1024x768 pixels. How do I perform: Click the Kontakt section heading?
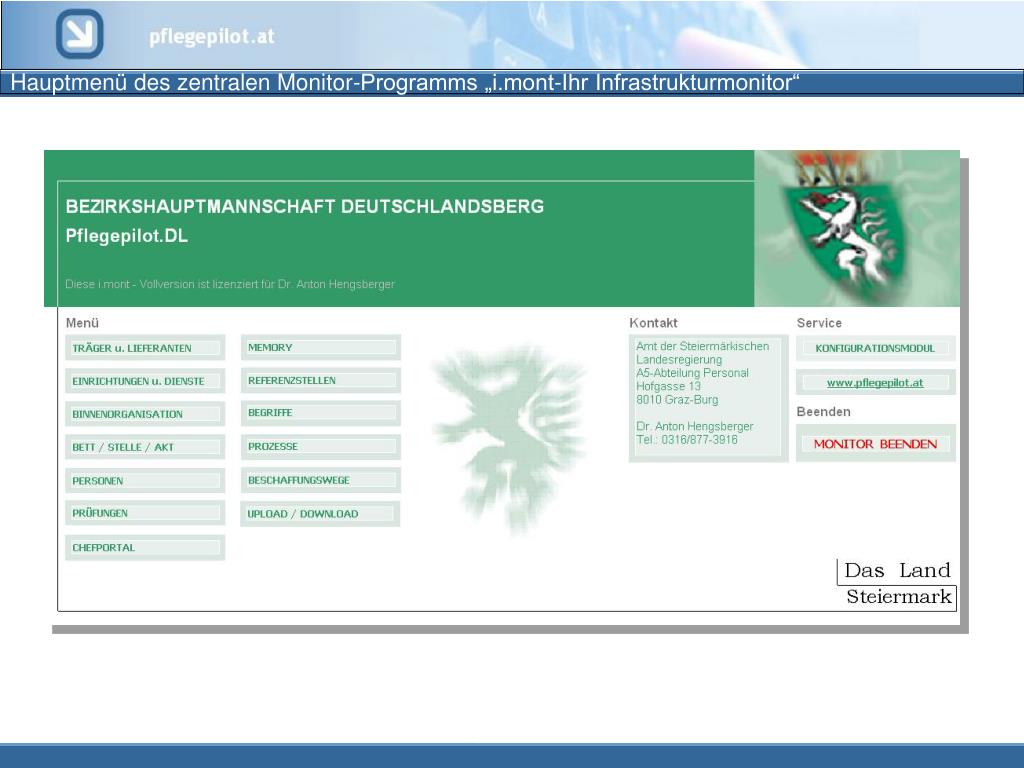pyautogui.click(x=653, y=323)
